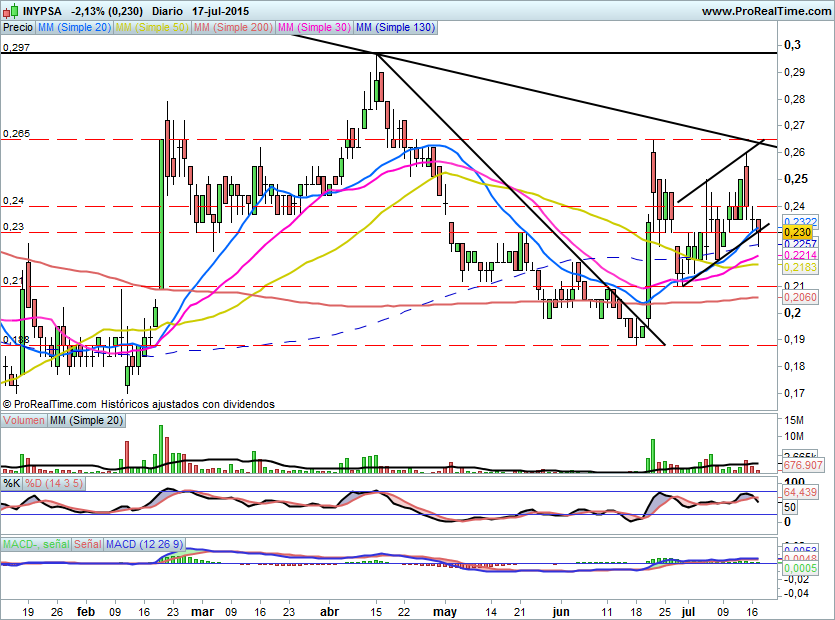Screen dimensions: 835x620
Task: Select the %D (14 3 5) label
Action: click(54, 484)
